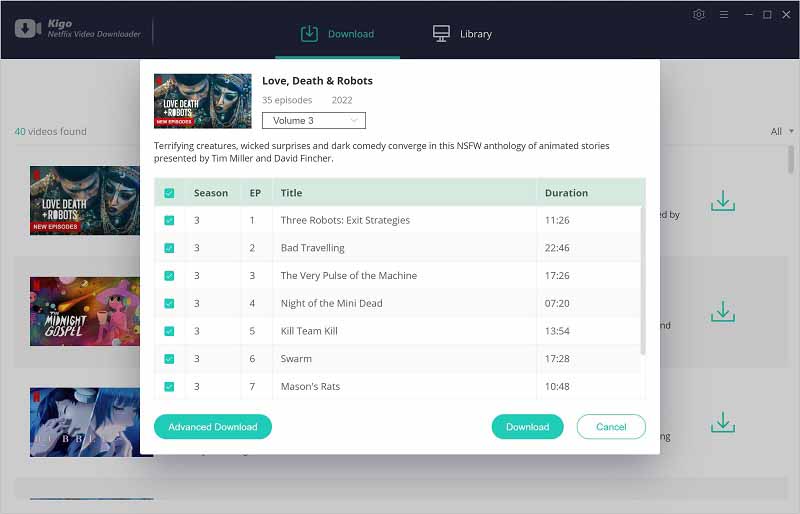Uncheck Three Robots: Exit Strategies episode
Viewport: 800px width, 514px height.
click(x=169, y=221)
